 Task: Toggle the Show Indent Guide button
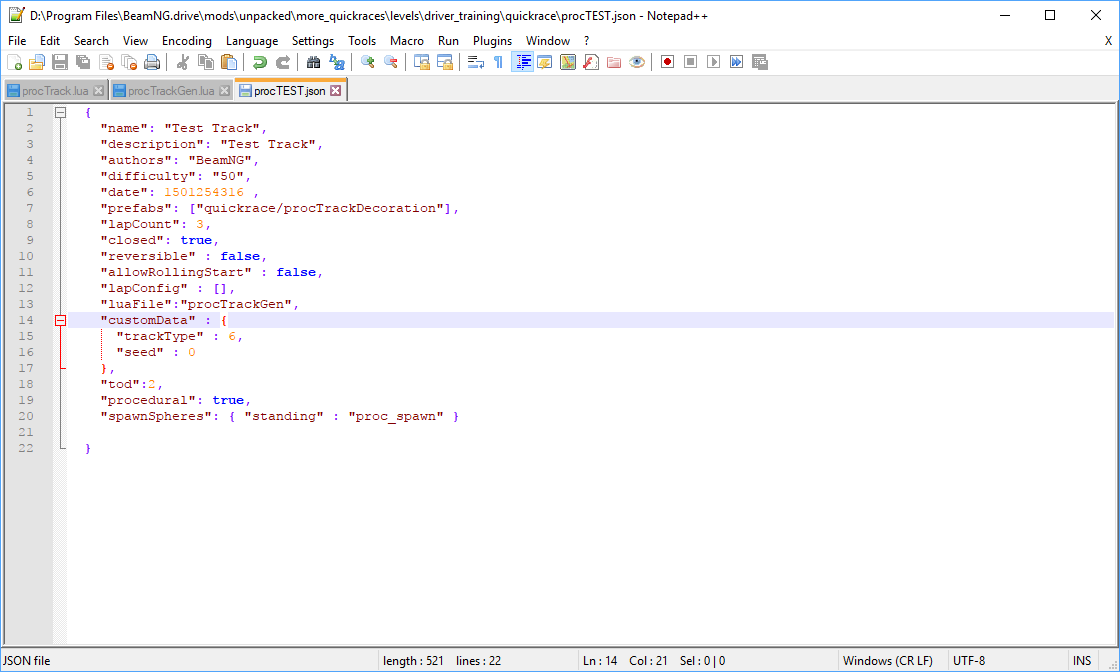pos(522,62)
